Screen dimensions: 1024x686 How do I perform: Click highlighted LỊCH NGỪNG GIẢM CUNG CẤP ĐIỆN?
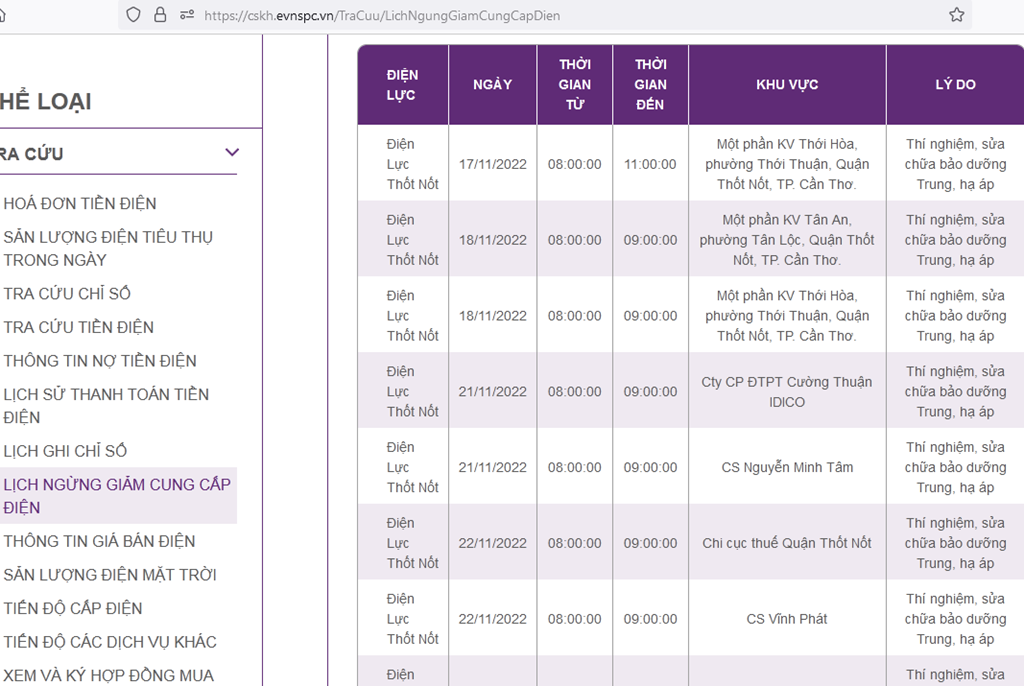117,496
